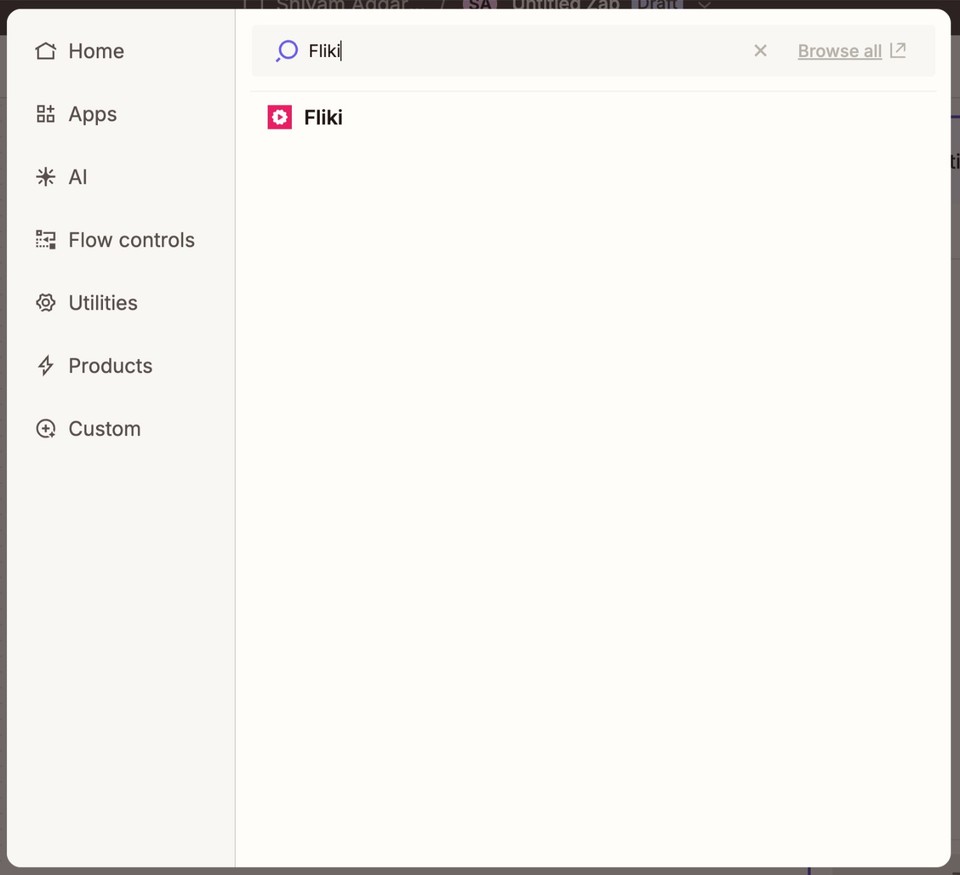
Task: Click the Apps grid icon
Action: tap(46, 114)
